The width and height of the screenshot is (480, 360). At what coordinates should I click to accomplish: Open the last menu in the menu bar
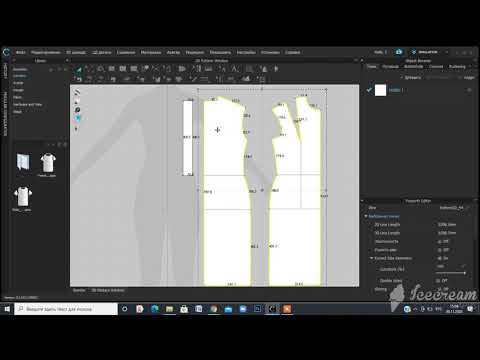coord(292,52)
